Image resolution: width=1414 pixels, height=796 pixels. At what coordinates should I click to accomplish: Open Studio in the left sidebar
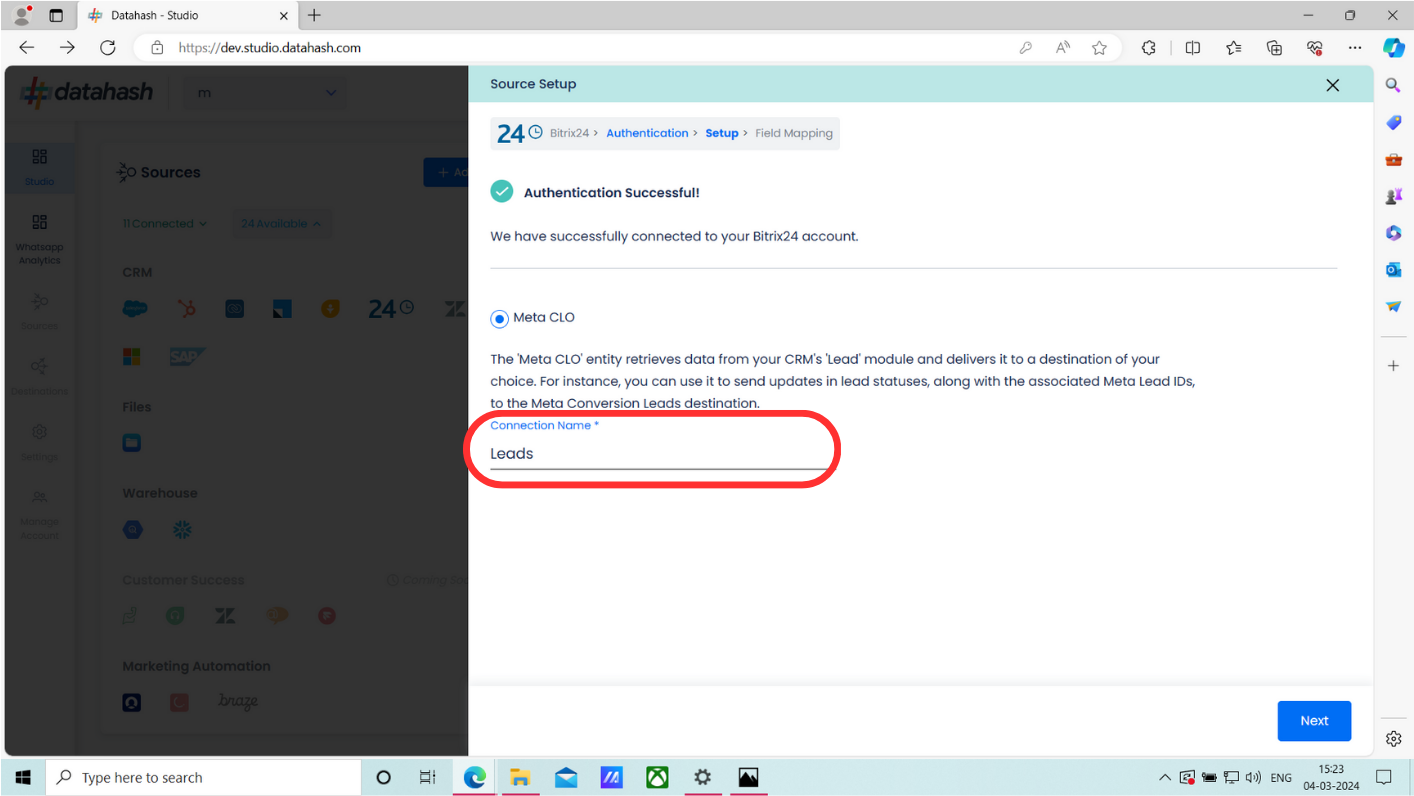coord(39,167)
